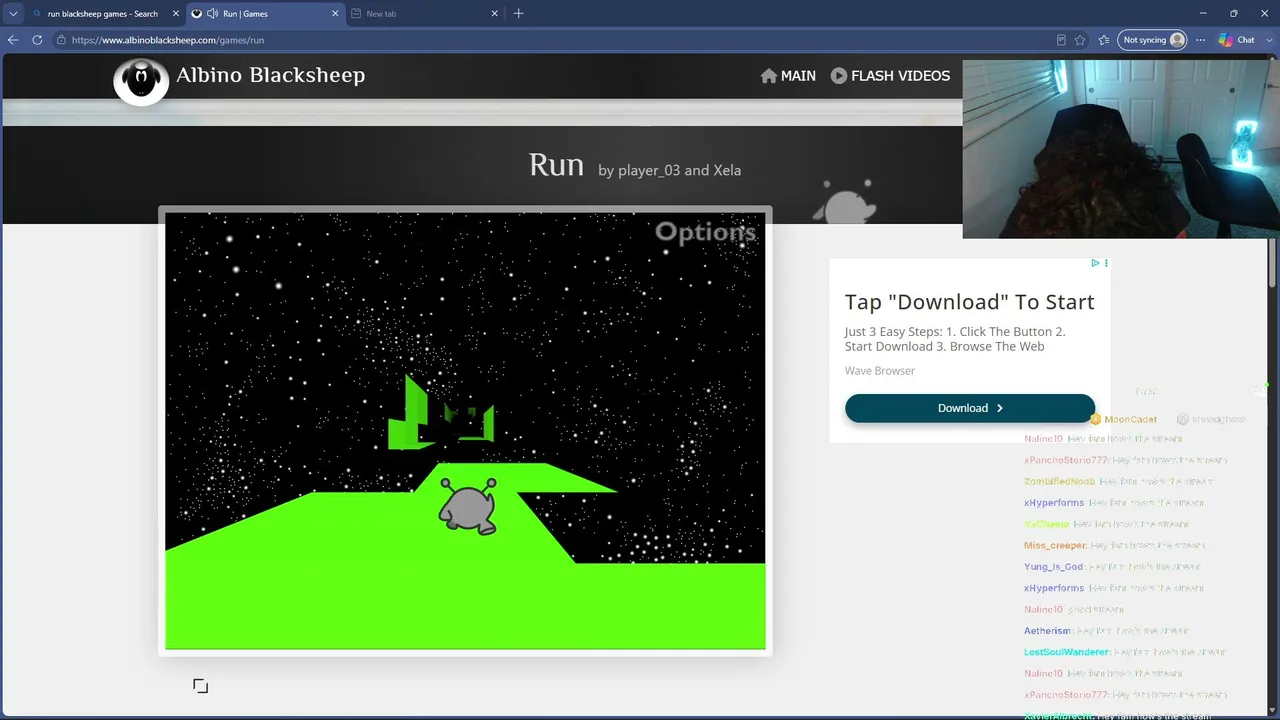Switch to the 'run blacksheep games - Search' tab
The image size is (1280, 720).
102,14
